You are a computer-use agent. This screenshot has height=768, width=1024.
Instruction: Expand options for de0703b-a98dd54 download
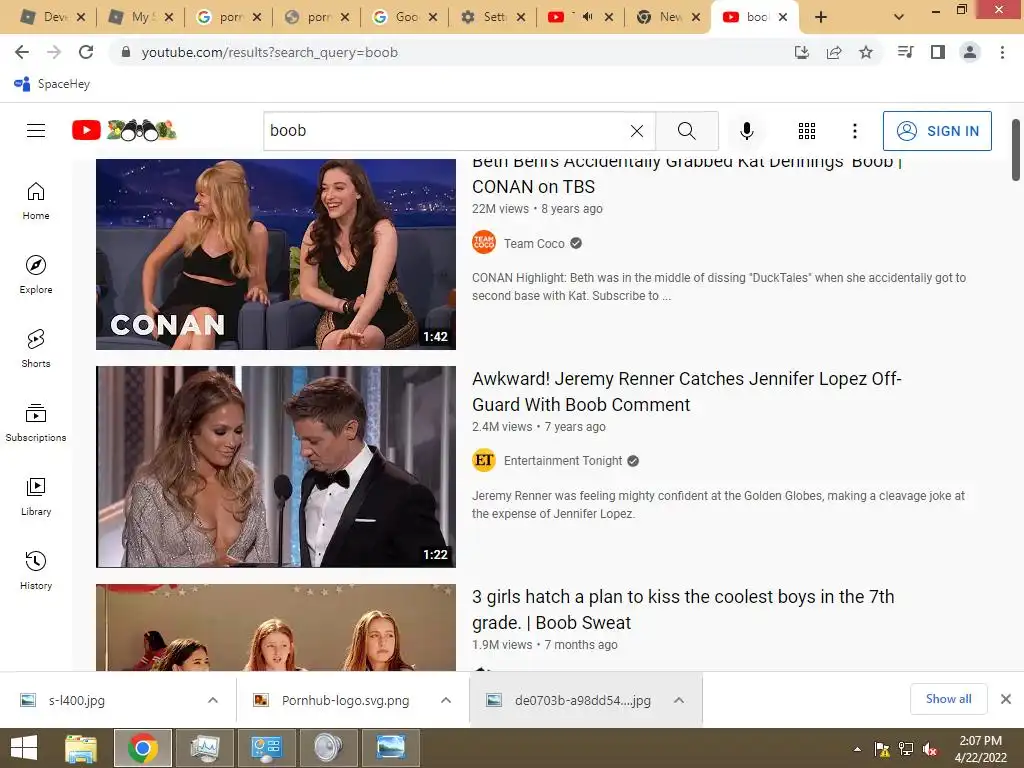[679, 700]
